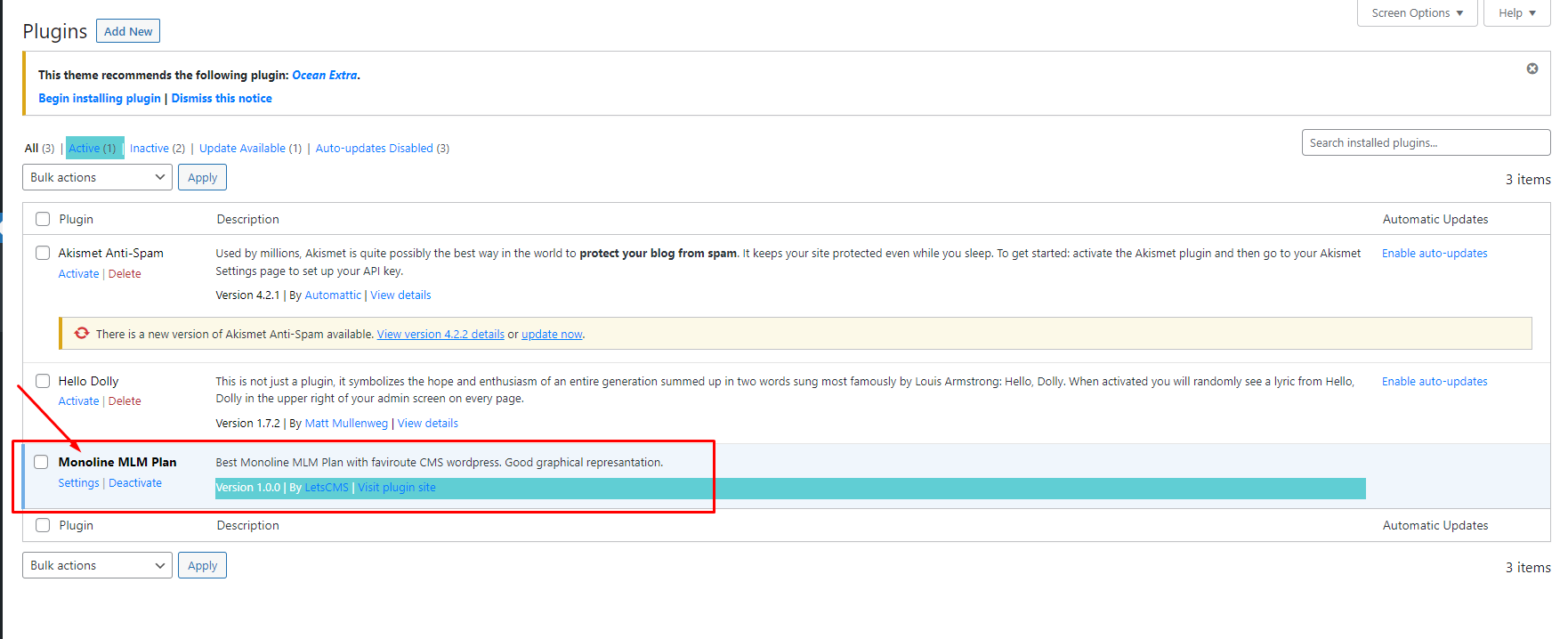The image size is (1568, 639).
Task: Check the Monoline MLM Plan checkbox
Action: click(41, 462)
